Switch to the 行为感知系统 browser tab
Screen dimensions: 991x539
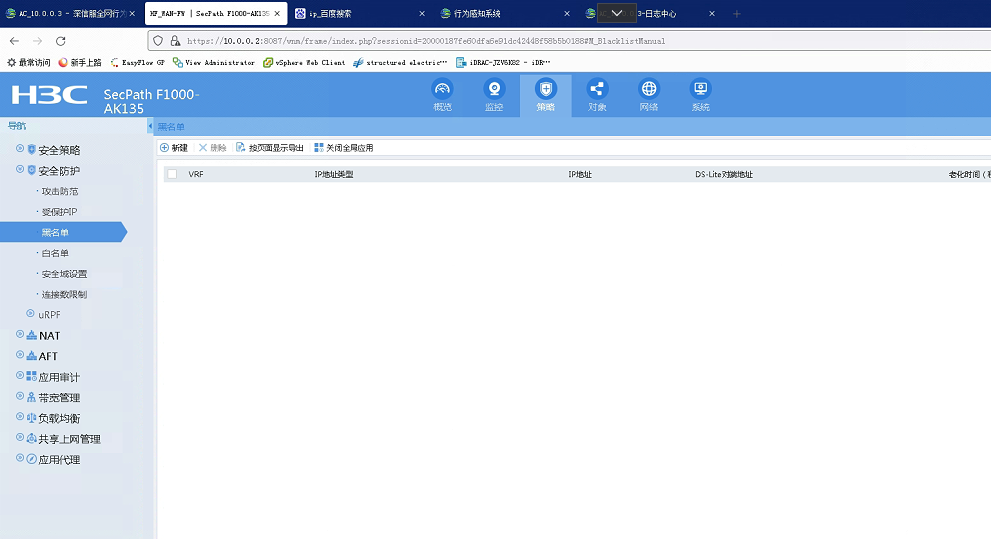(x=506, y=13)
